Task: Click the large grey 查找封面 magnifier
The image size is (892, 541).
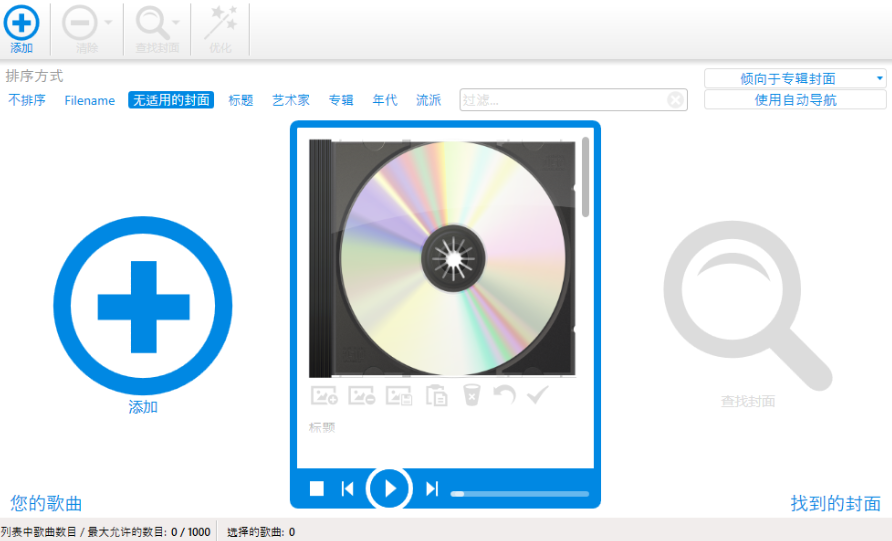Action: point(748,305)
